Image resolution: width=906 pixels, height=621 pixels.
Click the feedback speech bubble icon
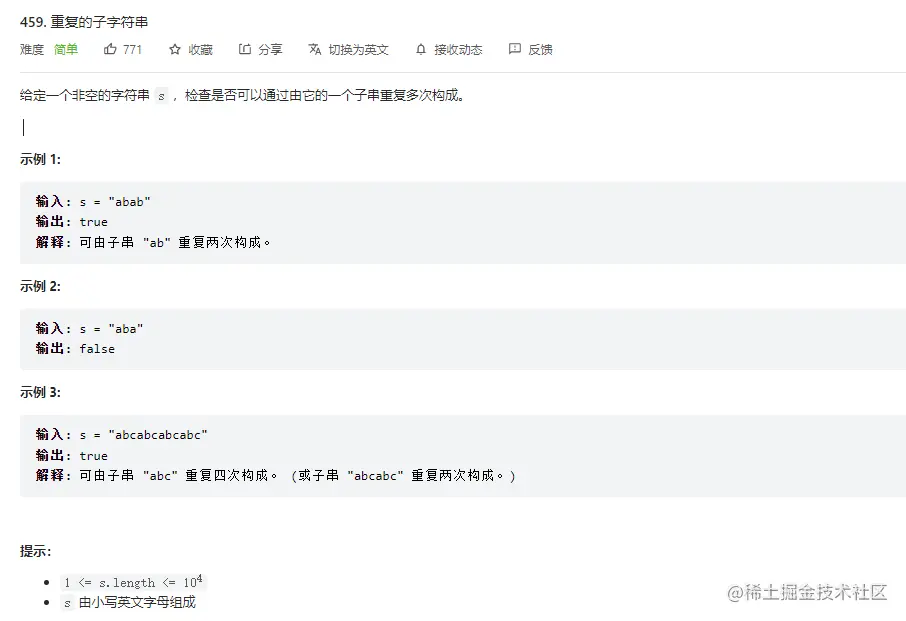click(515, 49)
